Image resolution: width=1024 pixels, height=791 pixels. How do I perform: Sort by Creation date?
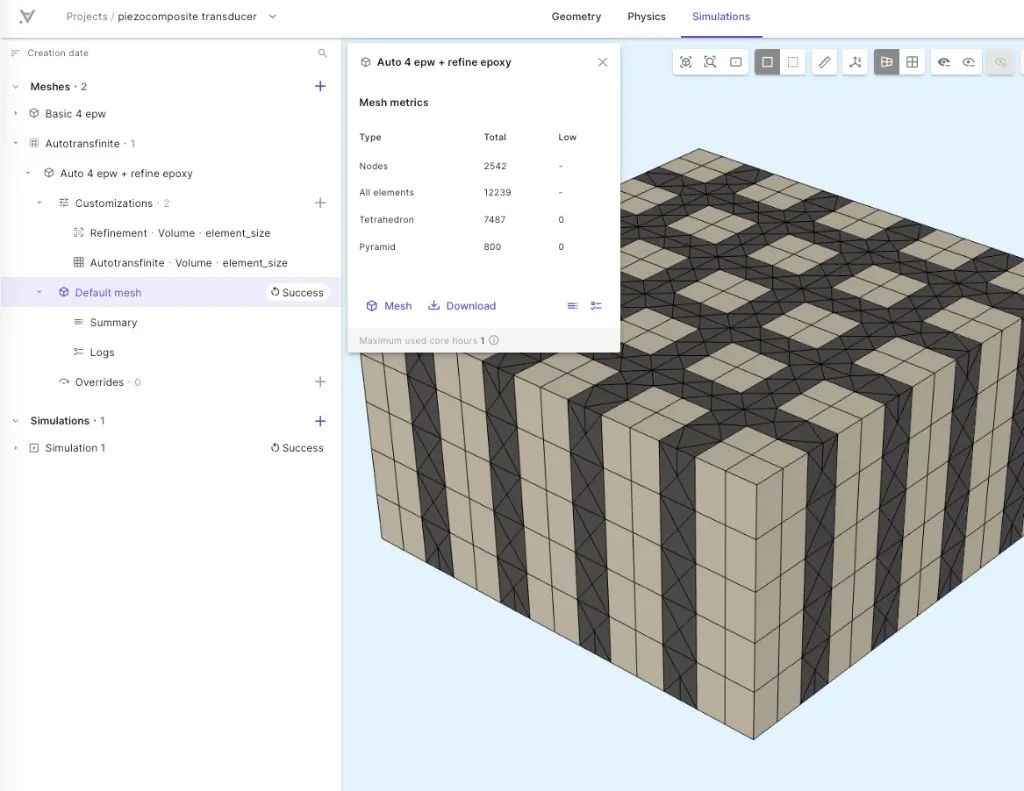click(x=57, y=53)
